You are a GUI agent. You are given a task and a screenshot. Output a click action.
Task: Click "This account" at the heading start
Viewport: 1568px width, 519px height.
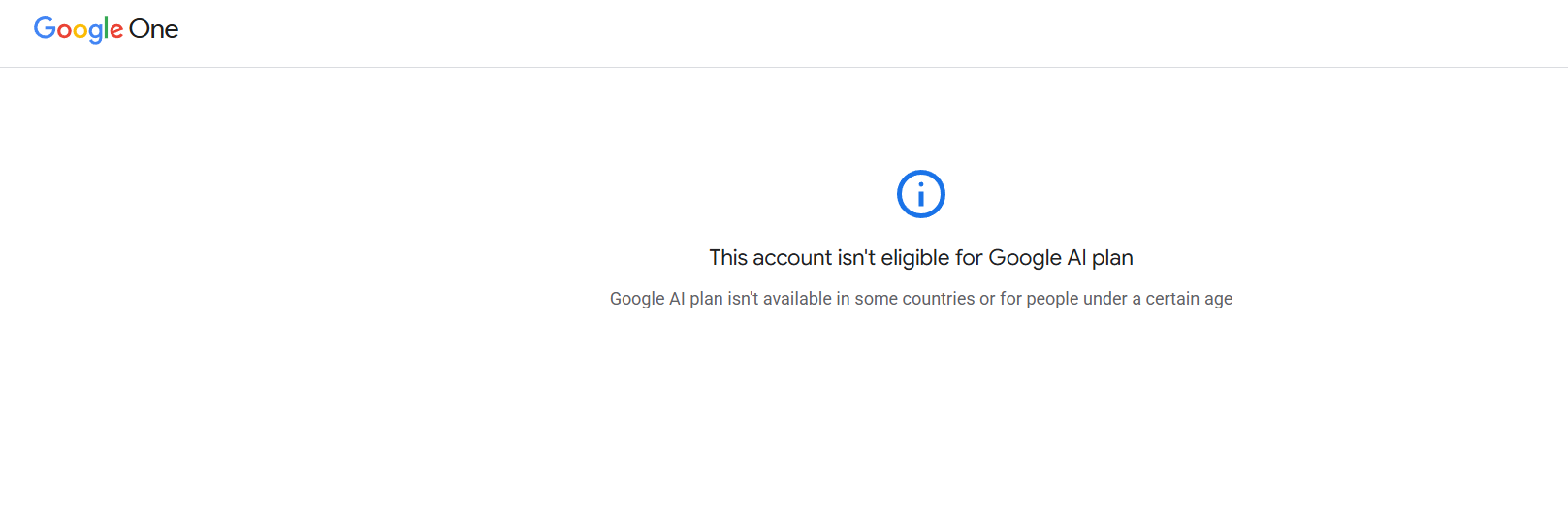point(770,258)
